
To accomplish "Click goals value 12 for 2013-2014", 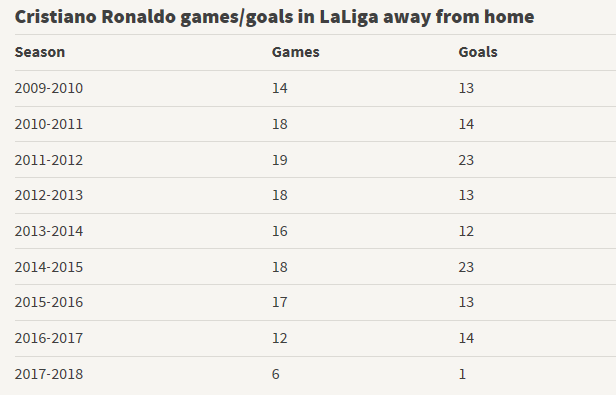I will click(466, 231).
